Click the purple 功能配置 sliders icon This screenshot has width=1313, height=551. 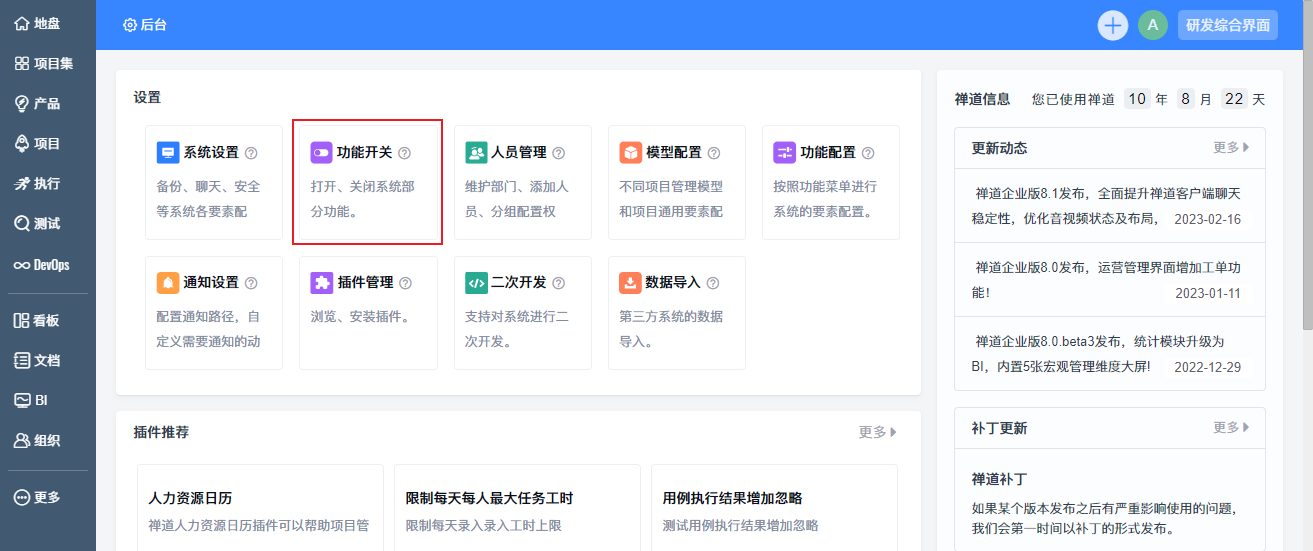pos(784,153)
